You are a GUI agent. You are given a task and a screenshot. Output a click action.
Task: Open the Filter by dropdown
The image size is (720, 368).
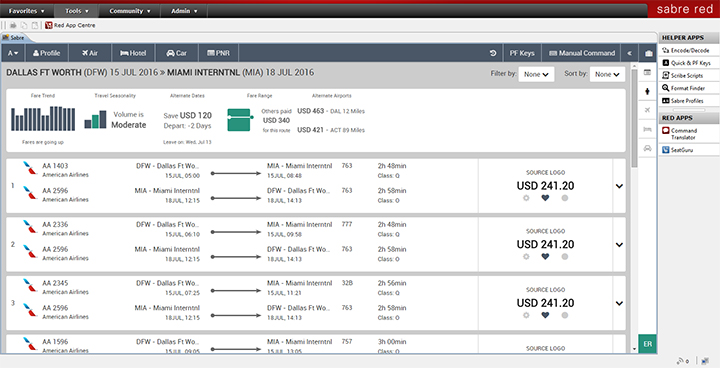coord(536,74)
